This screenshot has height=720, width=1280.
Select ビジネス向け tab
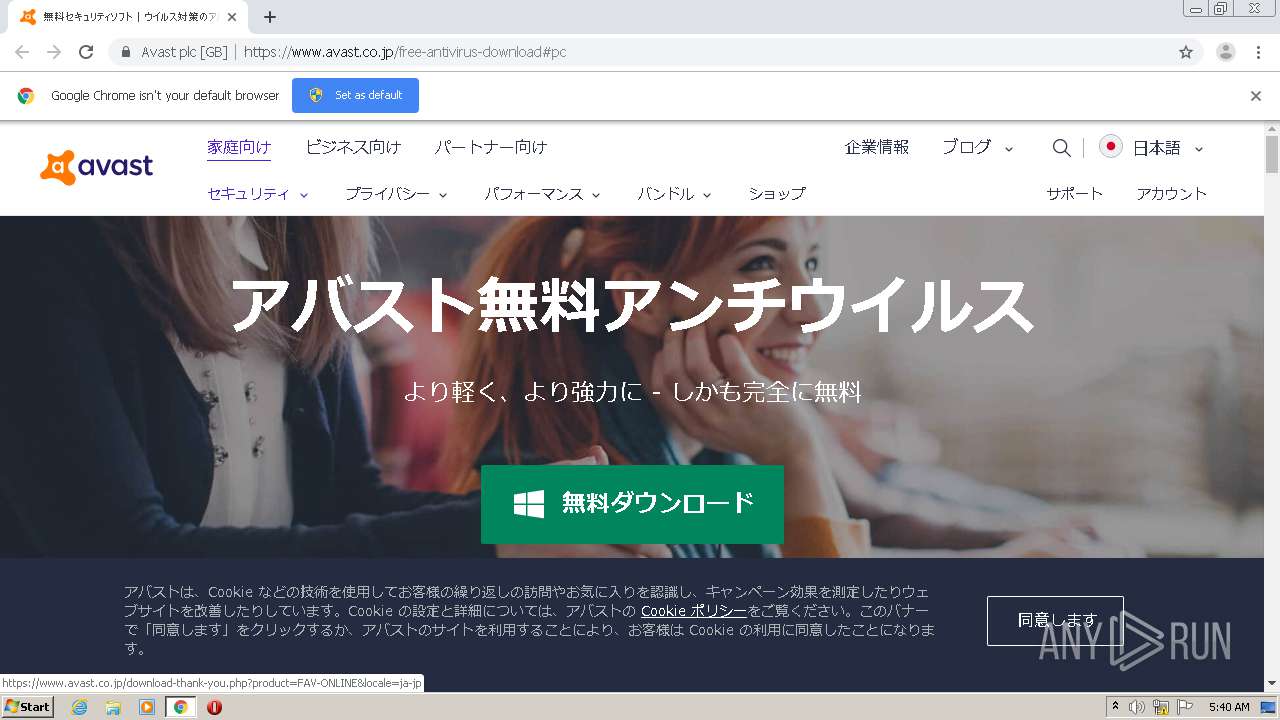point(353,147)
